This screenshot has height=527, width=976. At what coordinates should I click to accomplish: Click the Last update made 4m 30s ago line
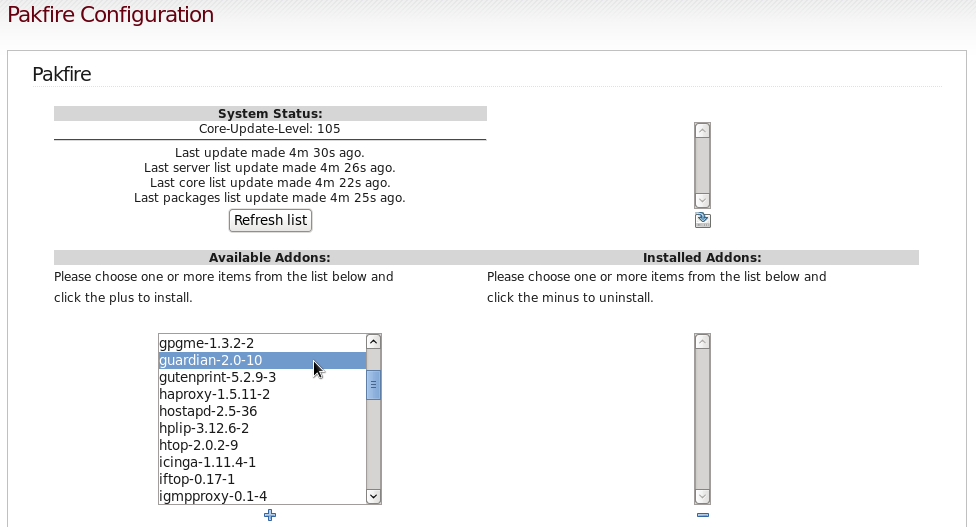(270, 152)
